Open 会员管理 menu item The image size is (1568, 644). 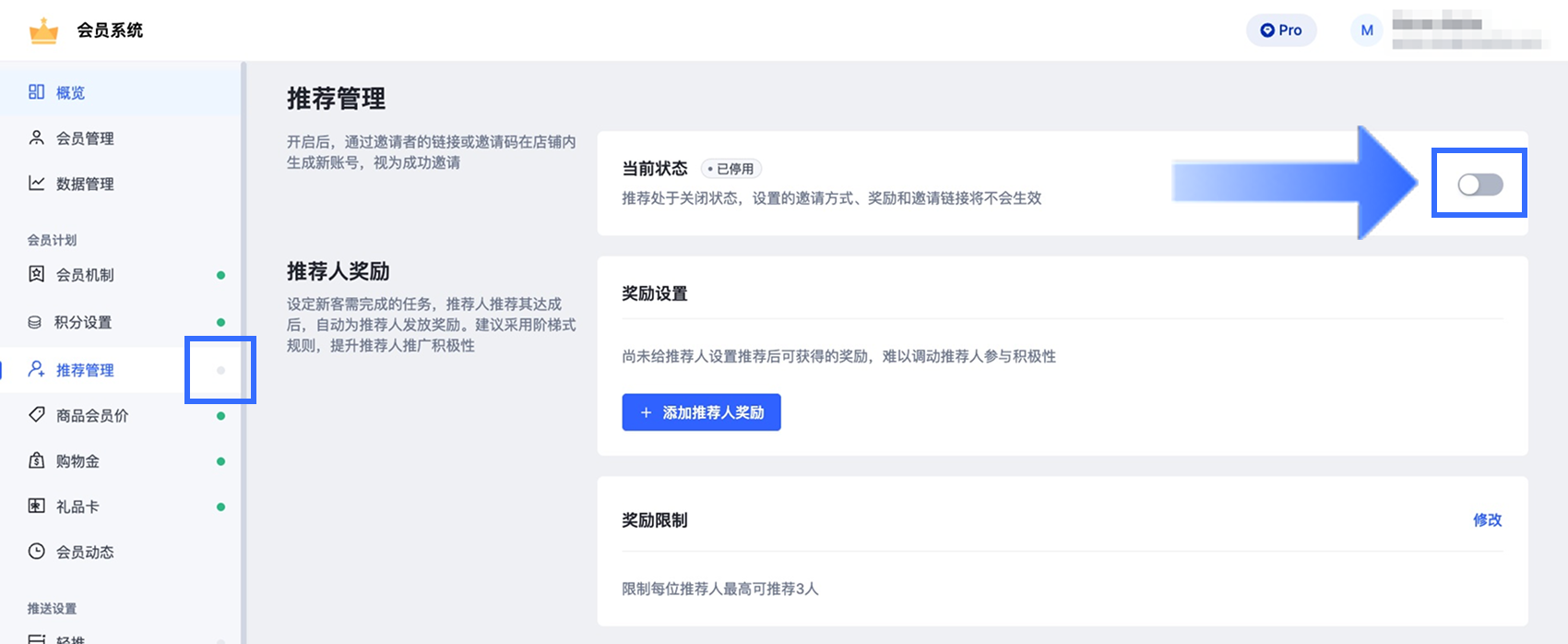pos(120,138)
